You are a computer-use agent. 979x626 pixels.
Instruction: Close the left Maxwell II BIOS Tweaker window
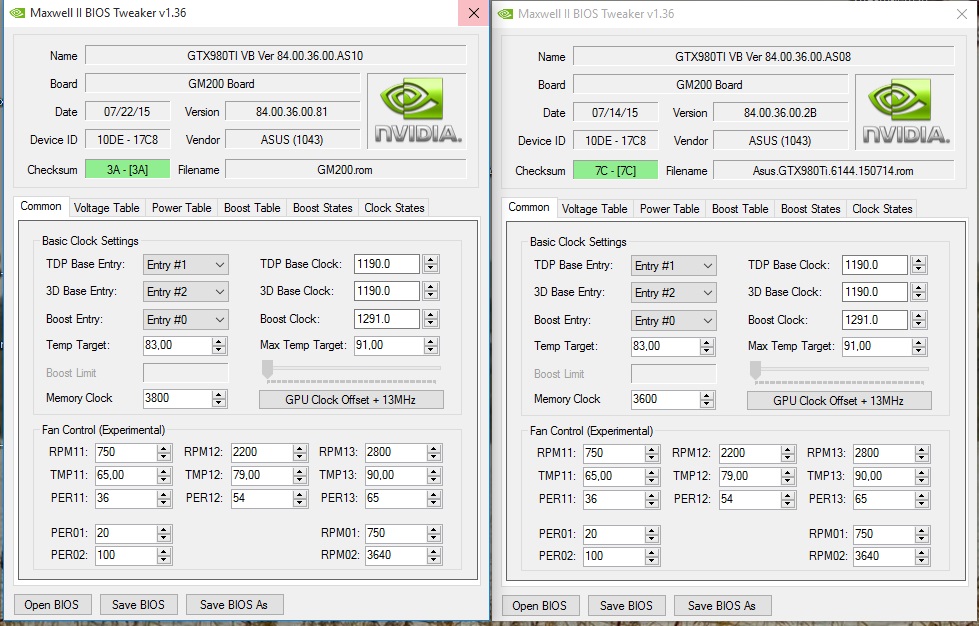[x=474, y=13]
